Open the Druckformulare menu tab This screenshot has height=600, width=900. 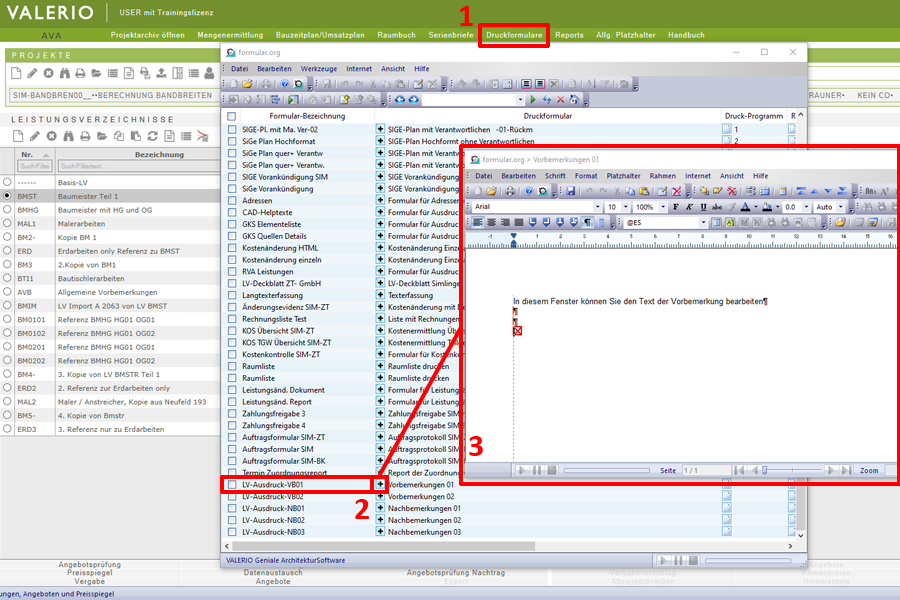(x=514, y=35)
